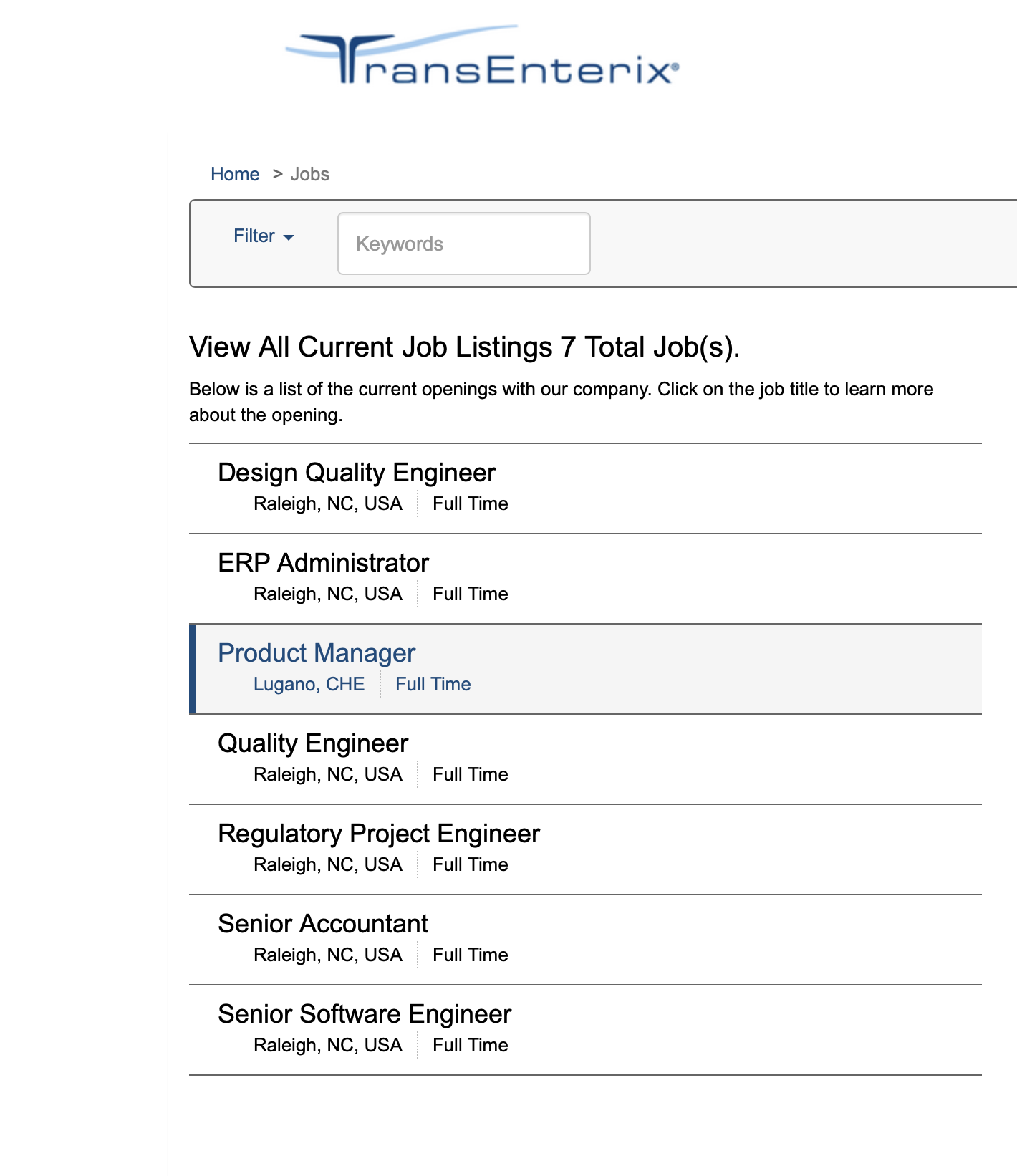
Task: Click Raleigh location under Design Quality Engineer
Action: pos(328,503)
